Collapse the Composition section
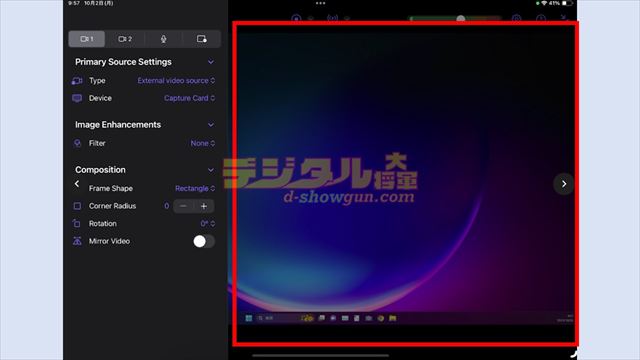 tap(211, 170)
